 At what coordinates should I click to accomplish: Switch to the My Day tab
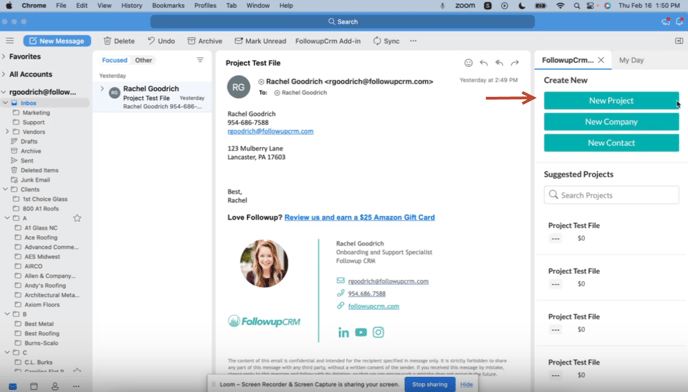pyautogui.click(x=631, y=60)
